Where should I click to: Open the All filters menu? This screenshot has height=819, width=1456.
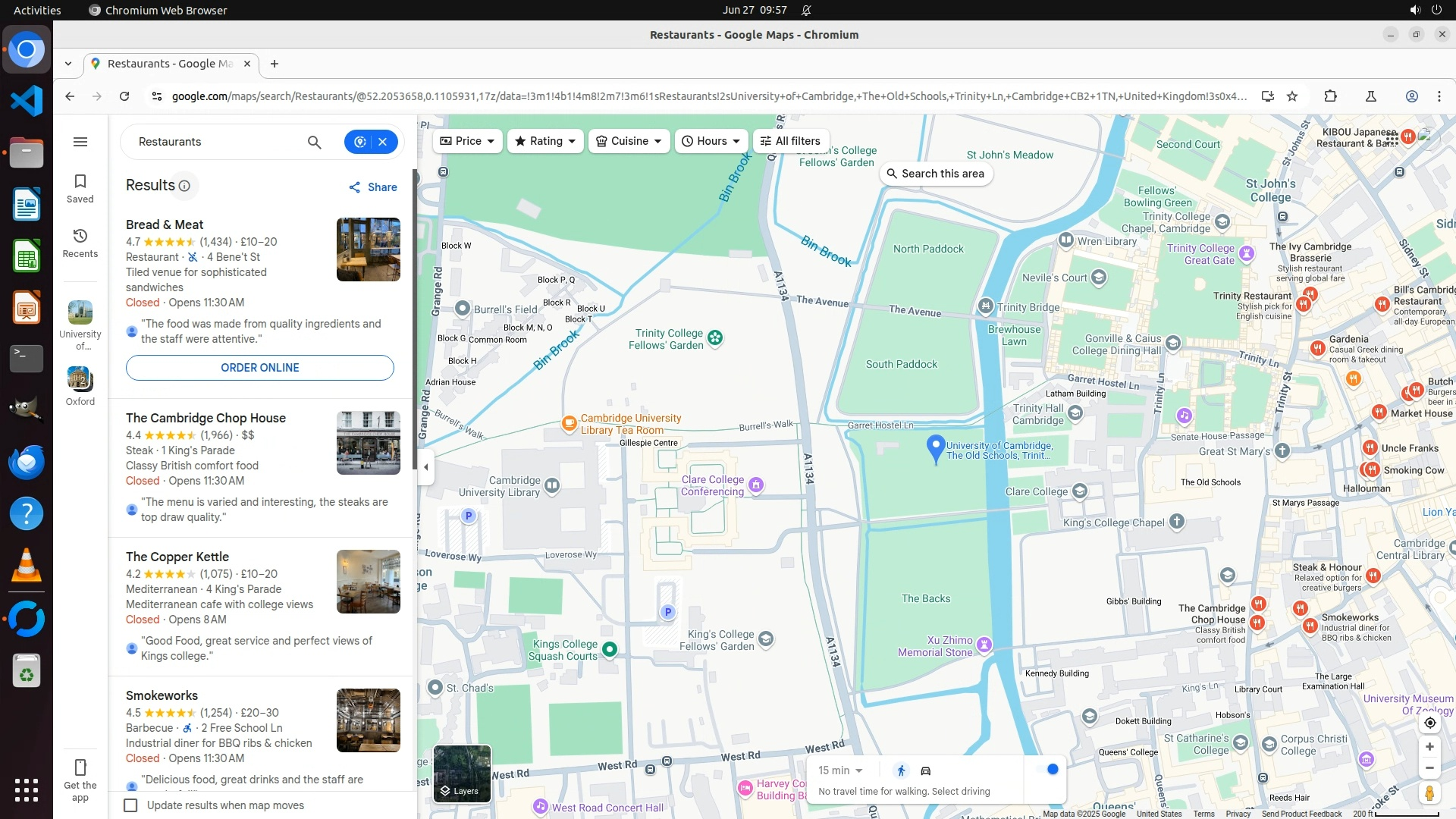tap(790, 141)
